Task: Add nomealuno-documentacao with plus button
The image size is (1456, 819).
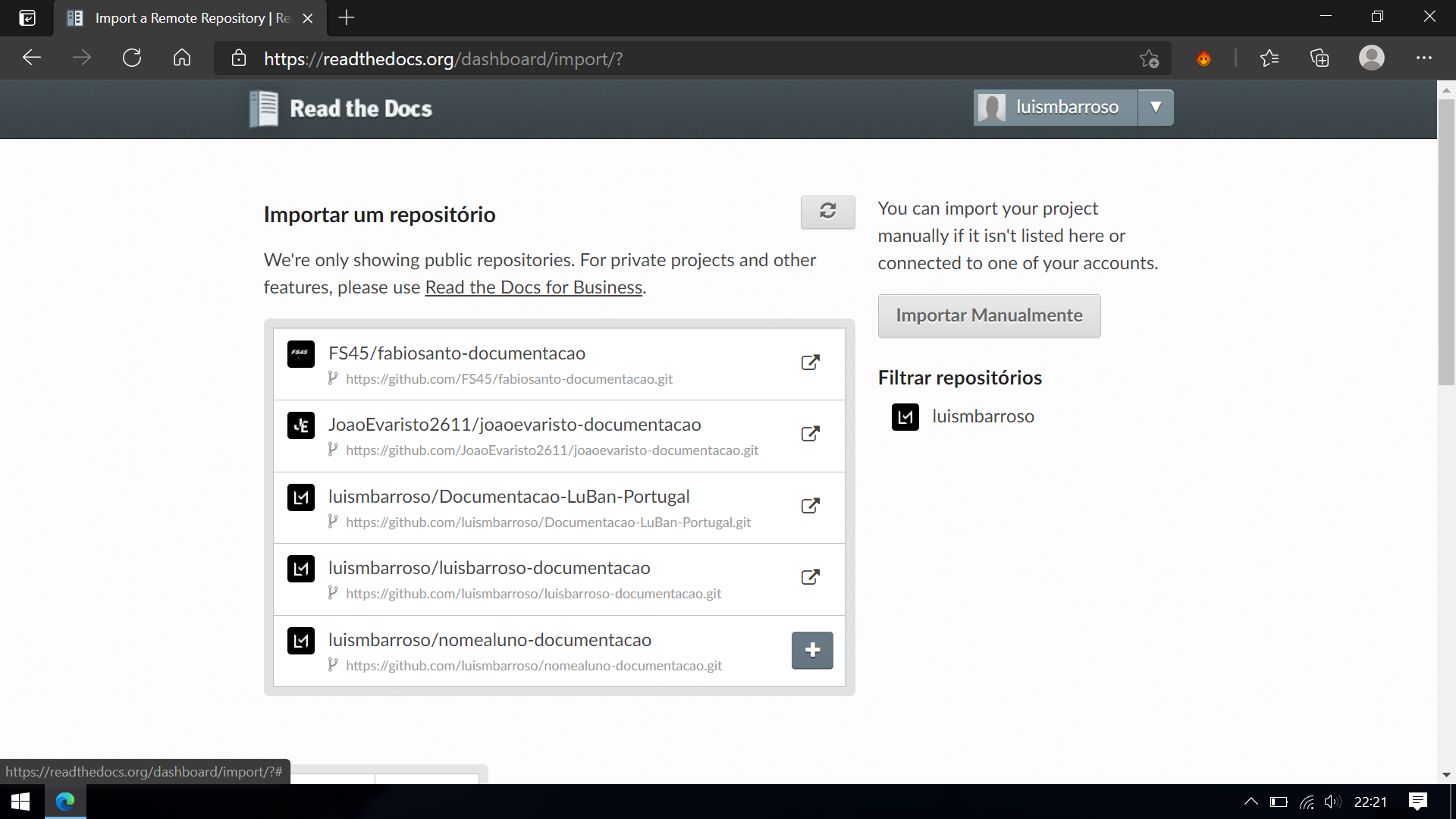Action: [x=812, y=650]
